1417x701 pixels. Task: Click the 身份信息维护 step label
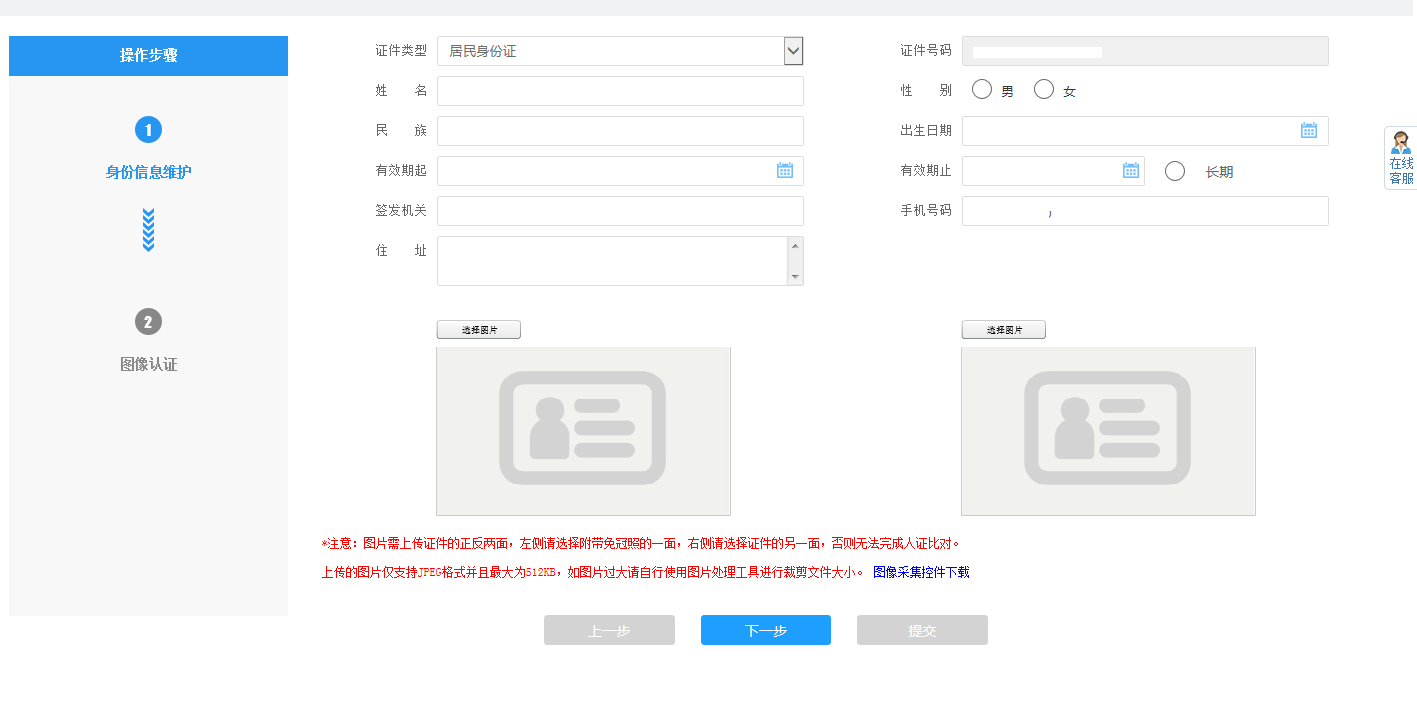(148, 172)
